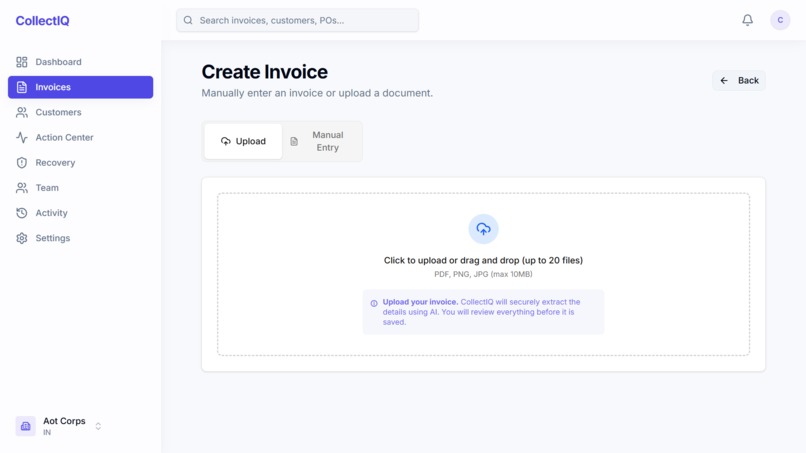Click the Recovery shield icon
Viewport: 806px width, 453px height.
click(x=22, y=163)
